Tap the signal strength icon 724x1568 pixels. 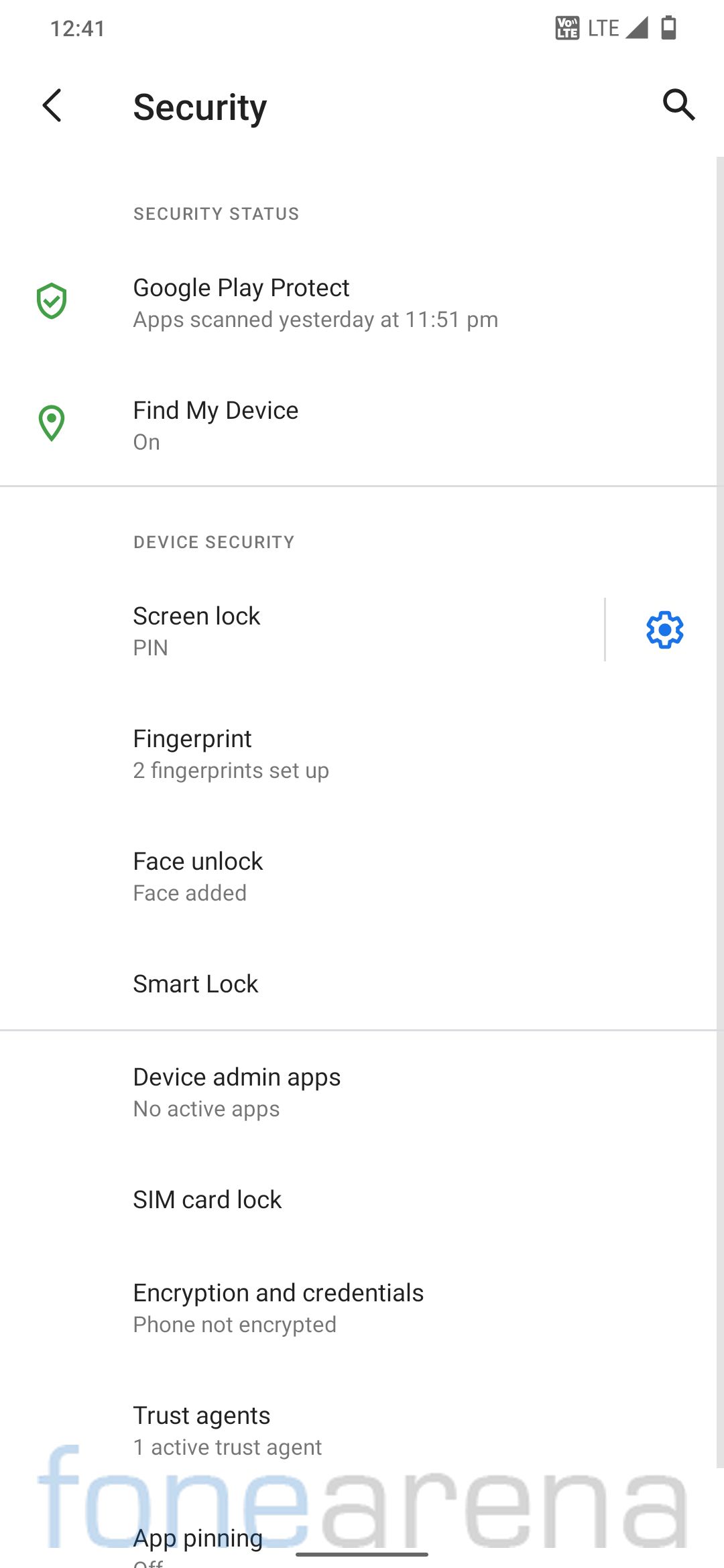637,28
